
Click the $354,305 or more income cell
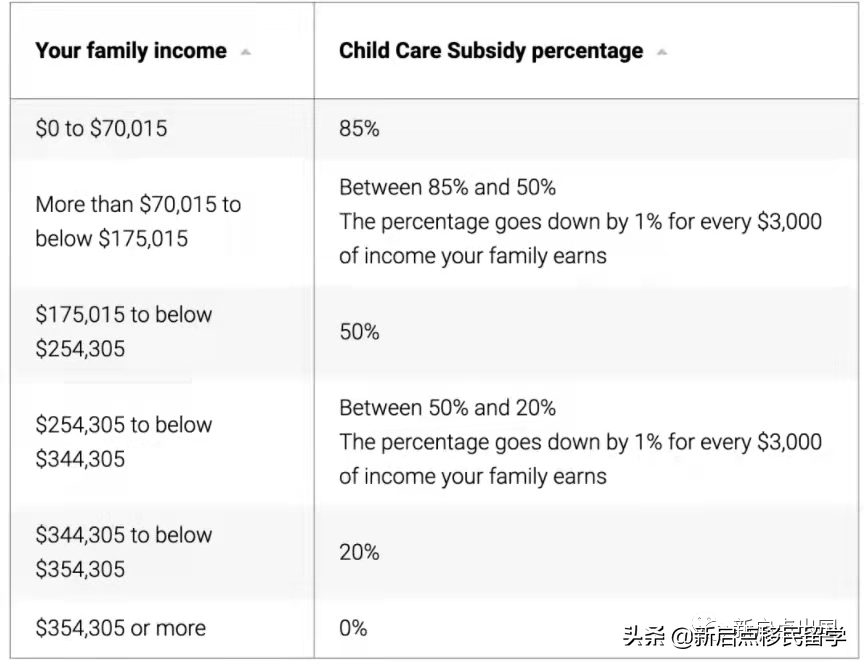[120, 628]
